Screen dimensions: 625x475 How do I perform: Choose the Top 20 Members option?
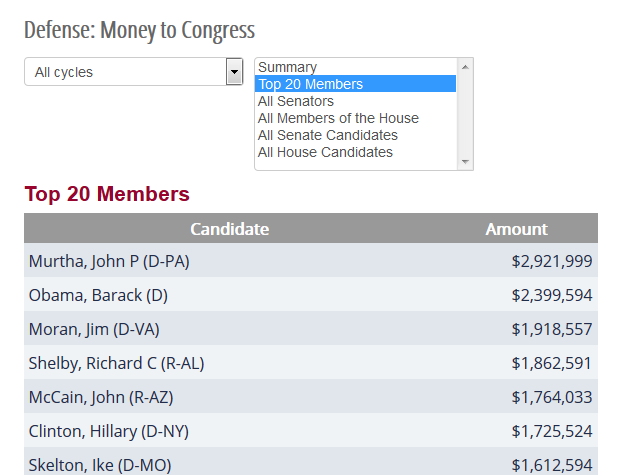point(310,84)
